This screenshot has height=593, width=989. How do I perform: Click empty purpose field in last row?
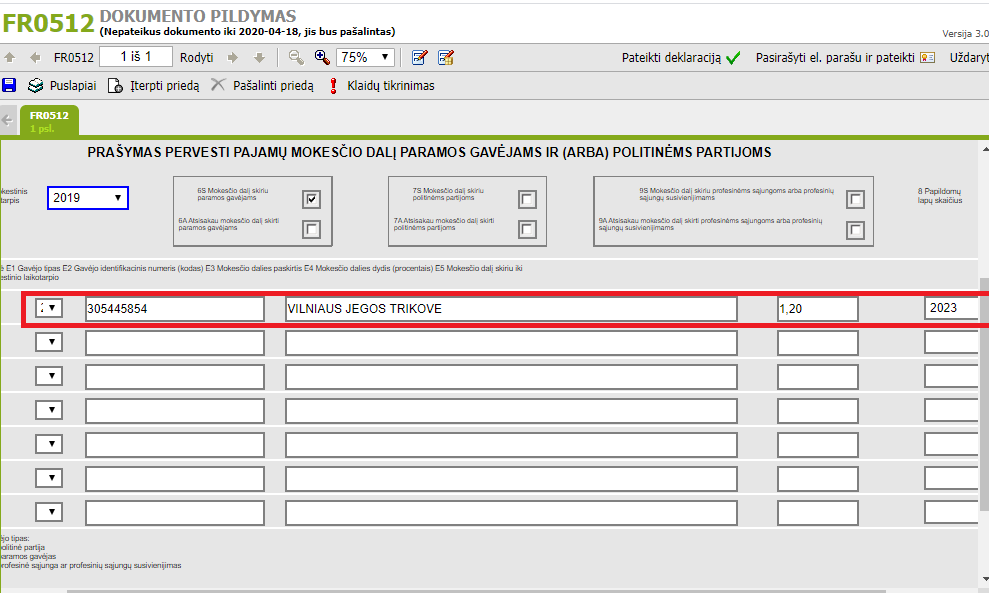[x=511, y=513]
